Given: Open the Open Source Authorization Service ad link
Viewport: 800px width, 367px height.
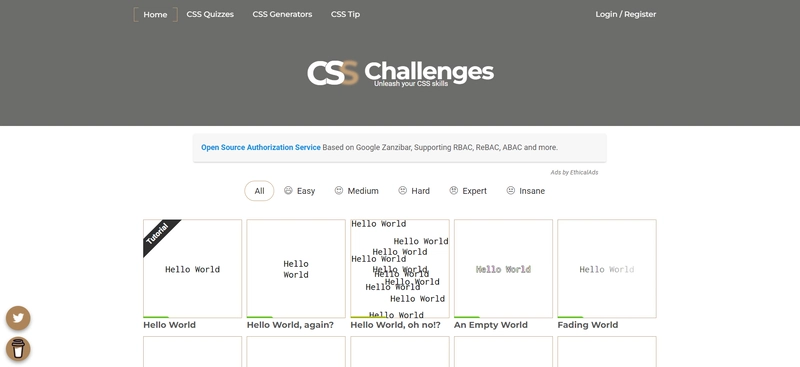Looking at the screenshot, I should (x=261, y=148).
